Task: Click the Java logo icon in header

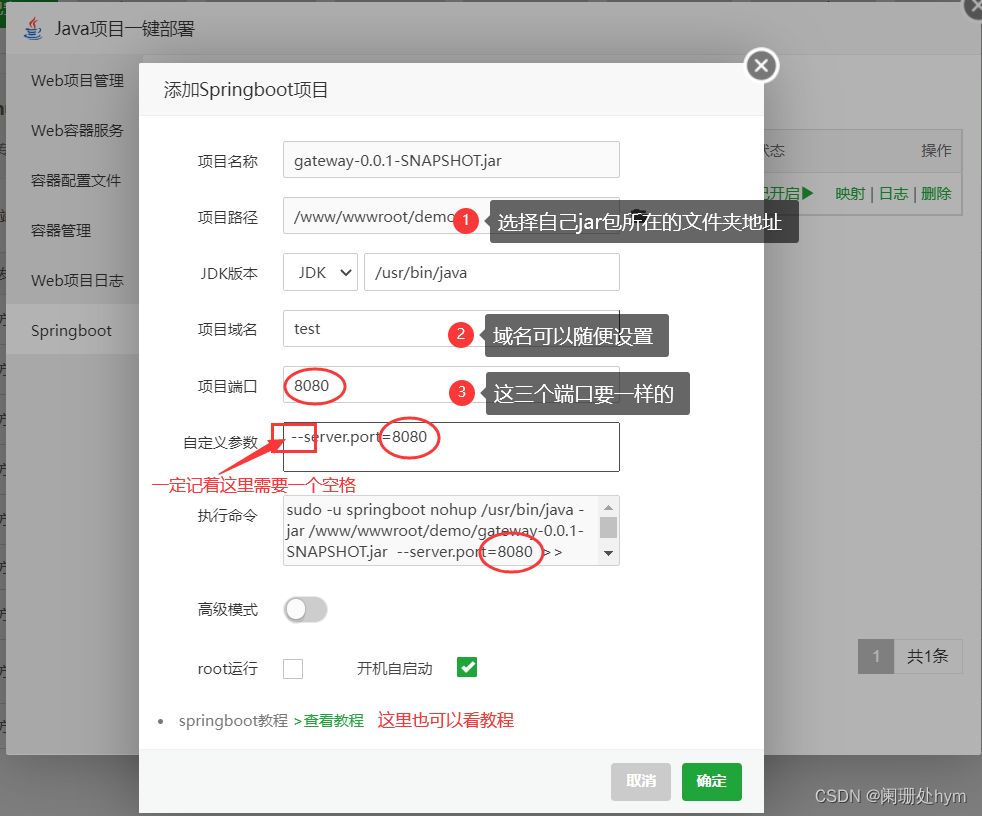Action: click(33, 29)
